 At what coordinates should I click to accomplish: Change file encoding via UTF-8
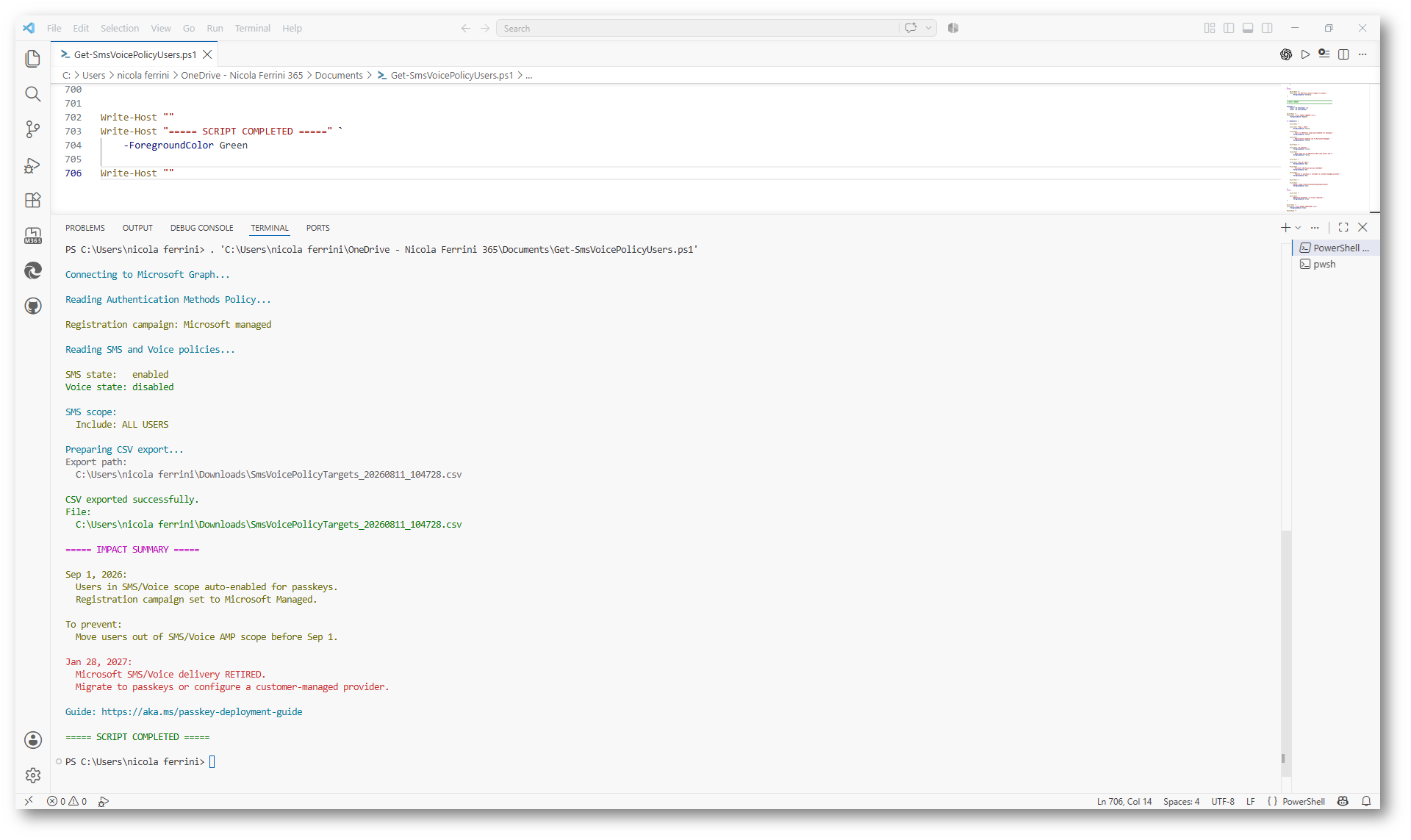[x=1223, y=801]
